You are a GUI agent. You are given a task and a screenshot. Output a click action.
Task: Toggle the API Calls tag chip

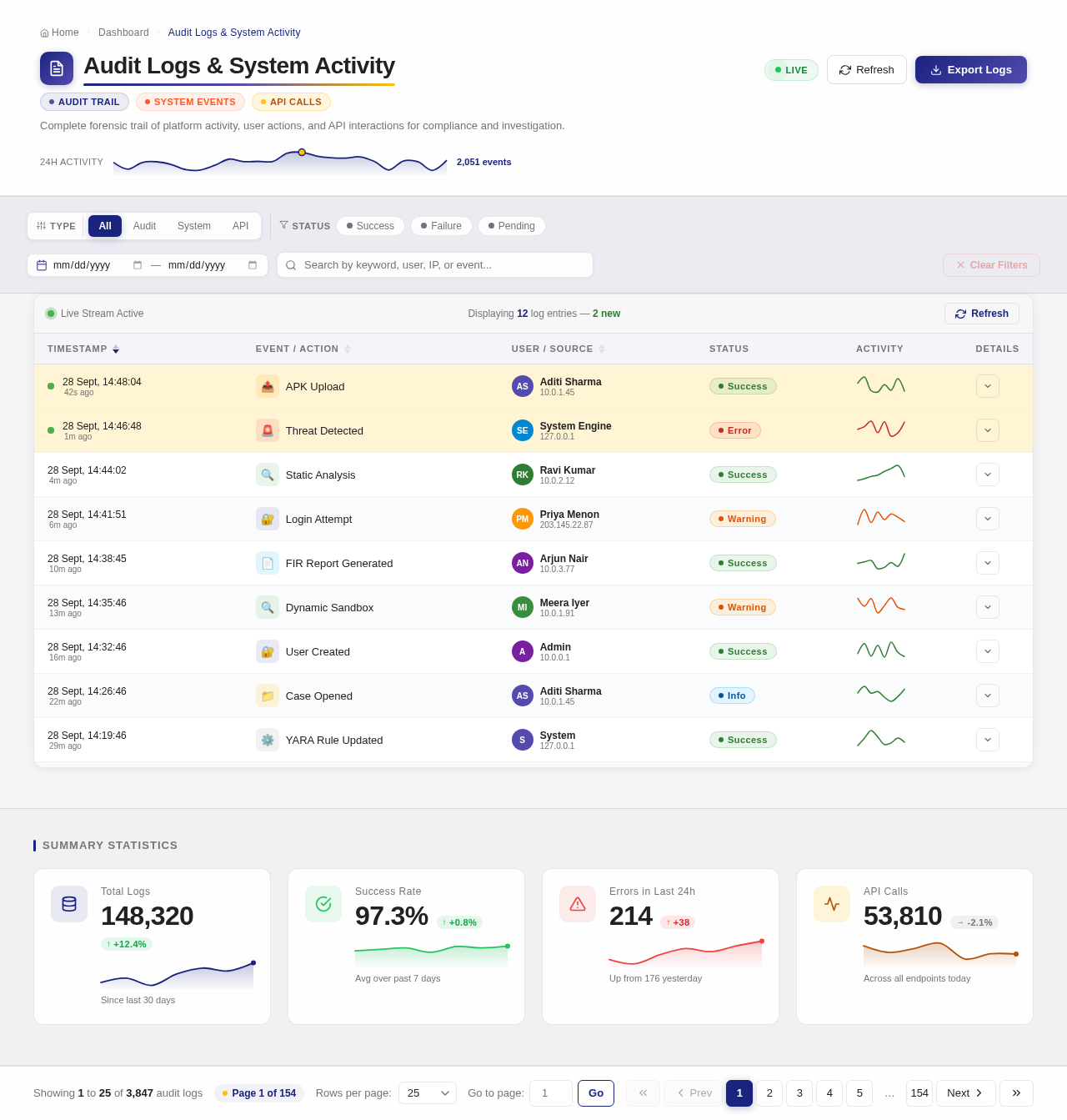[291, 102]
